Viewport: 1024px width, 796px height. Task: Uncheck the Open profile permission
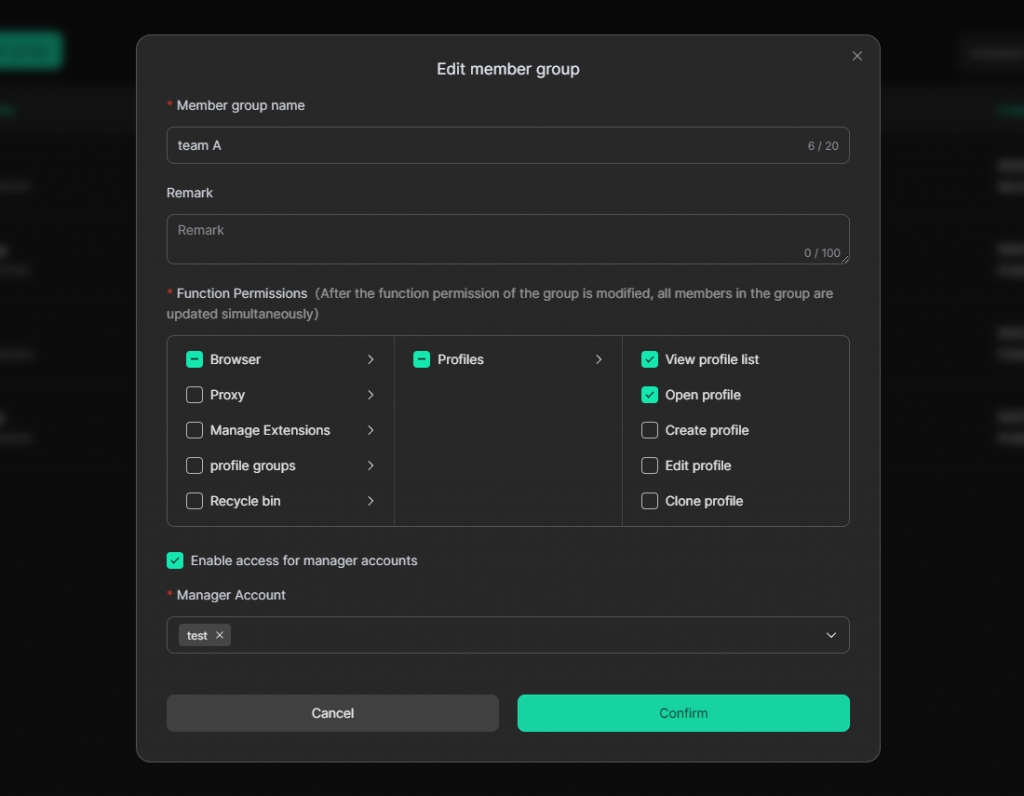click(650, 395)
